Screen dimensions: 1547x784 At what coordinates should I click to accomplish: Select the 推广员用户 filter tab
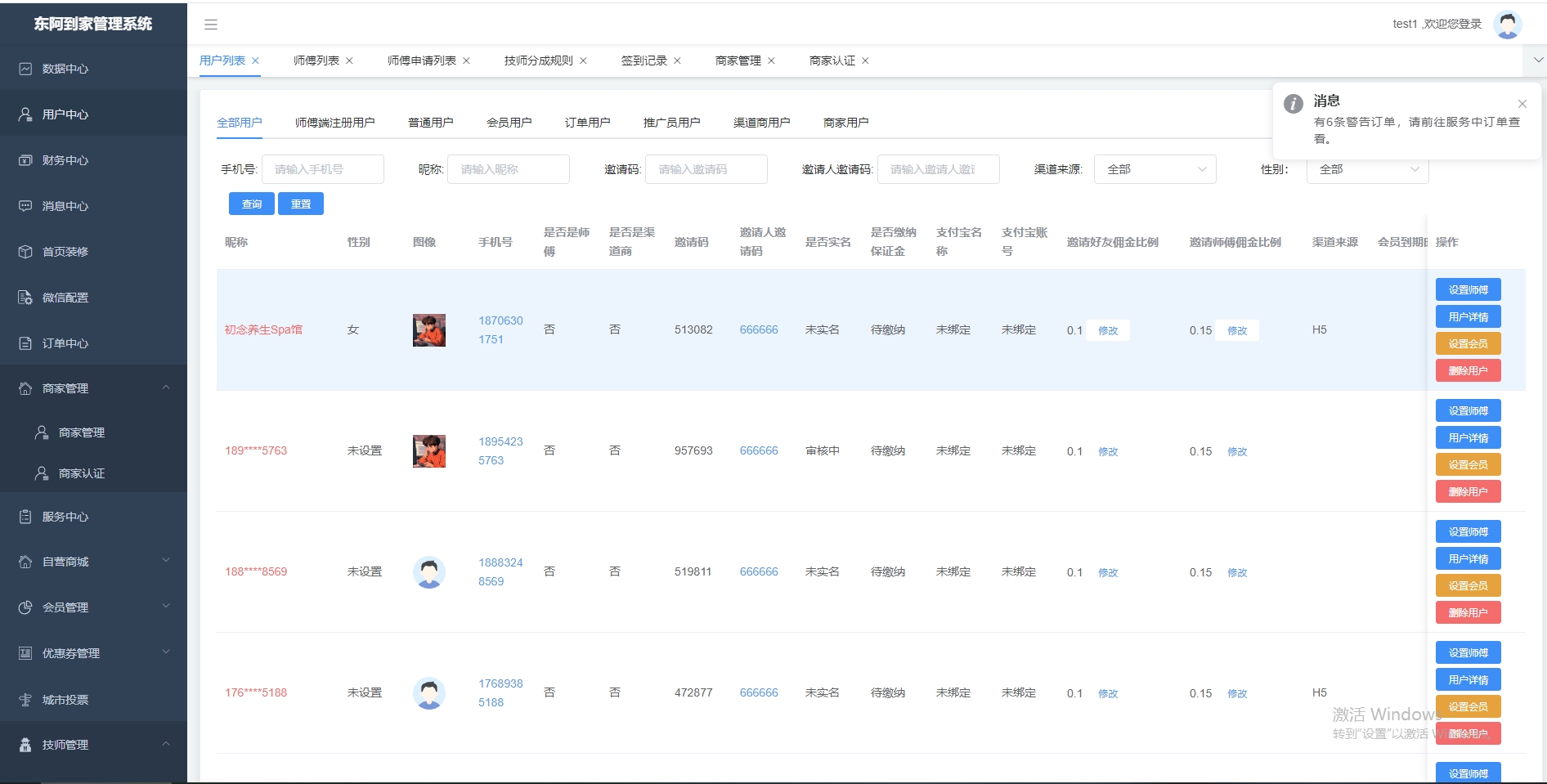click(672, 123)
